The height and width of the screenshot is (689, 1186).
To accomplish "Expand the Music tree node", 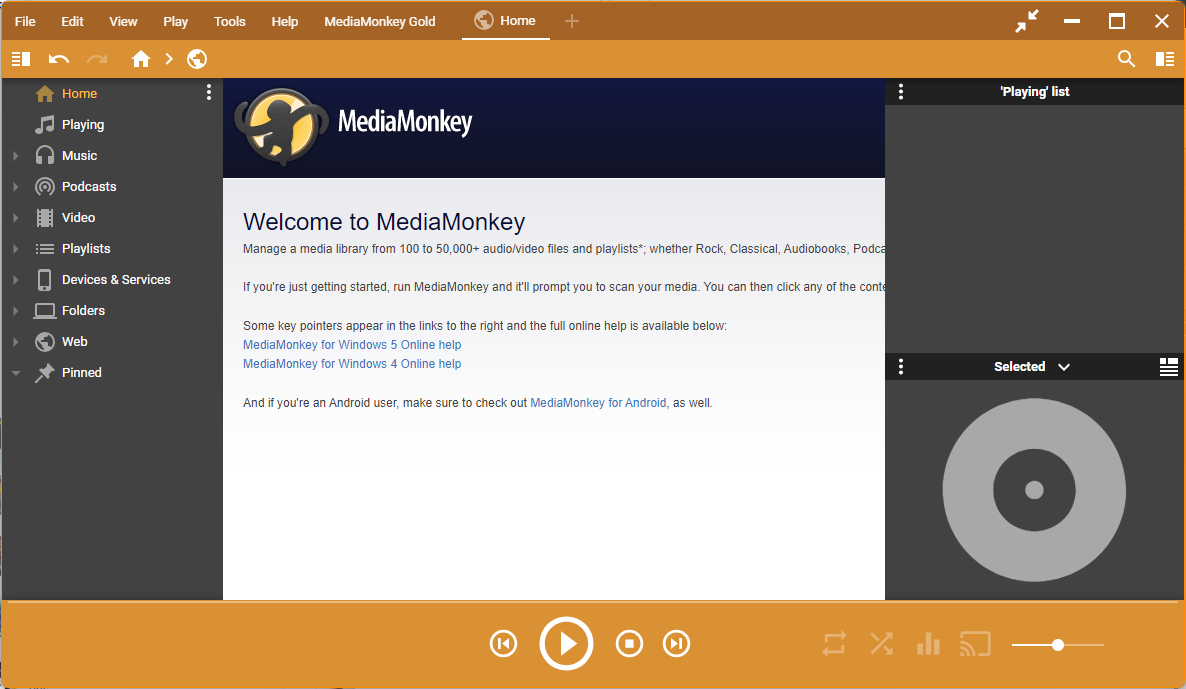I will click(16, 156).
